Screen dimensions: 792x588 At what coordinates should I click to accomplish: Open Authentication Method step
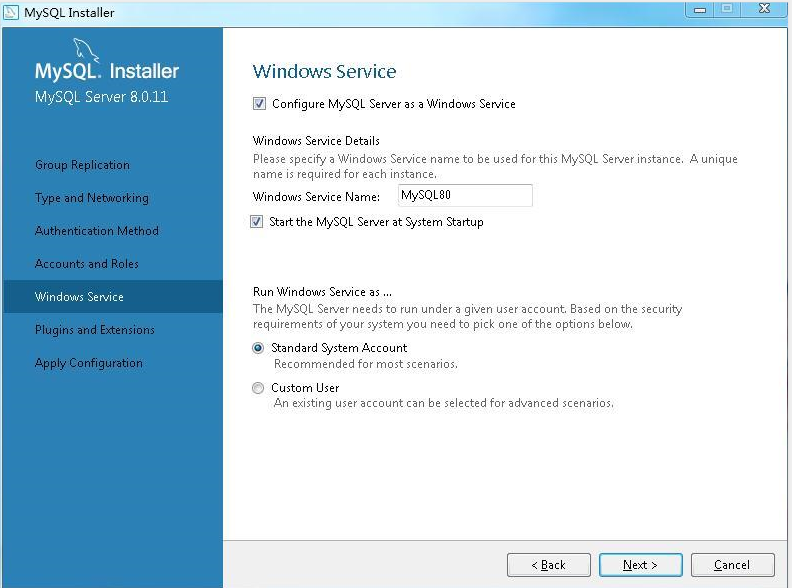click(97, 231)
